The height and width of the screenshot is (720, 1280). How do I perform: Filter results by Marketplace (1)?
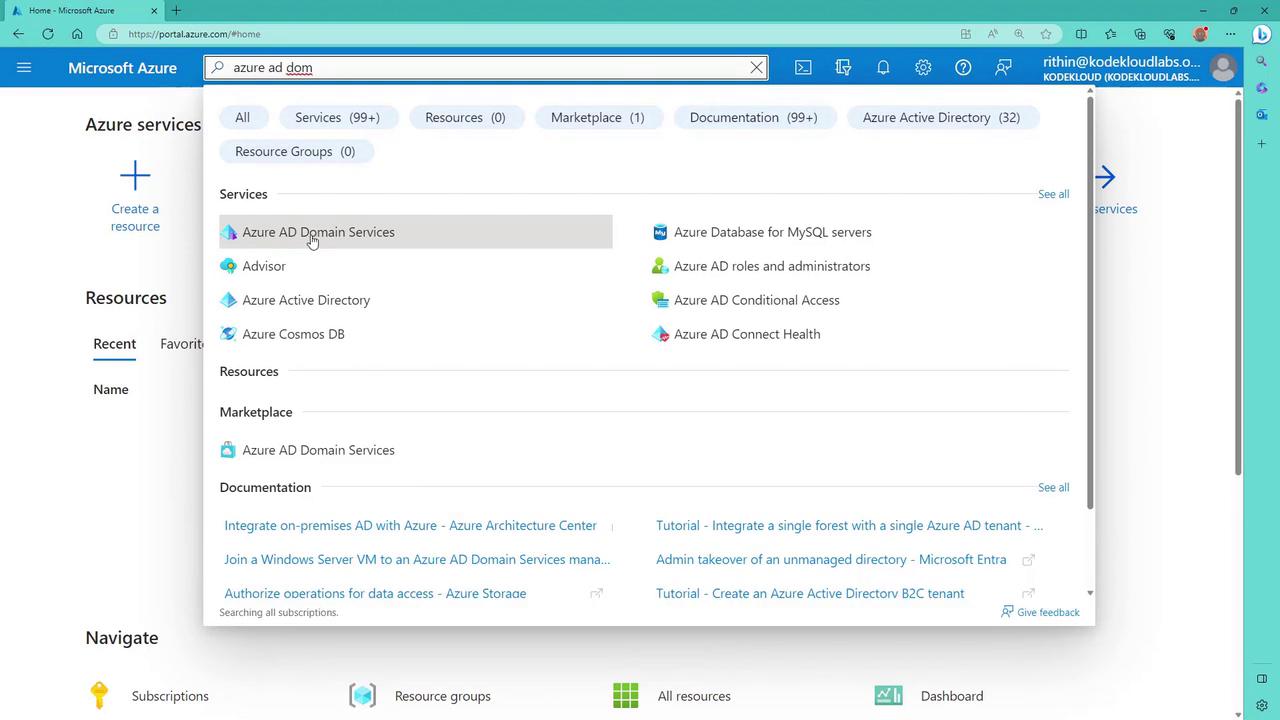coord(597,117)
